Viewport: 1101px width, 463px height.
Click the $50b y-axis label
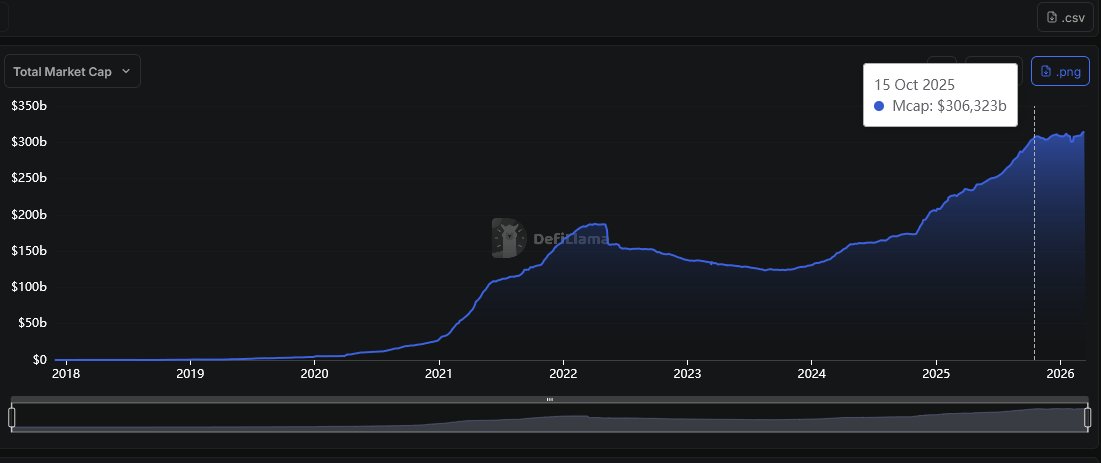tap(32, 323)
